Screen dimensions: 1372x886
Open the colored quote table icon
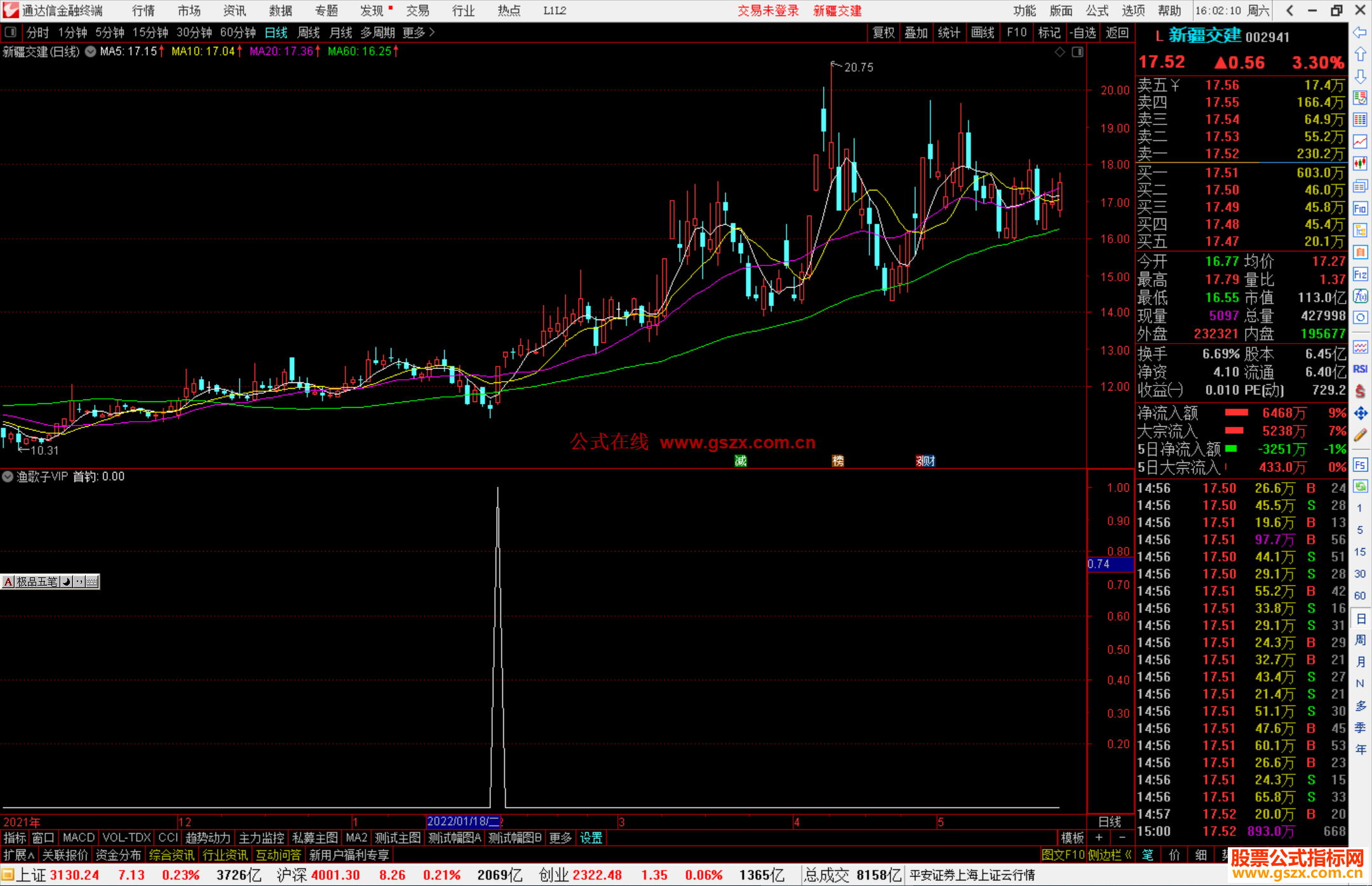(x=1360, y=120)
